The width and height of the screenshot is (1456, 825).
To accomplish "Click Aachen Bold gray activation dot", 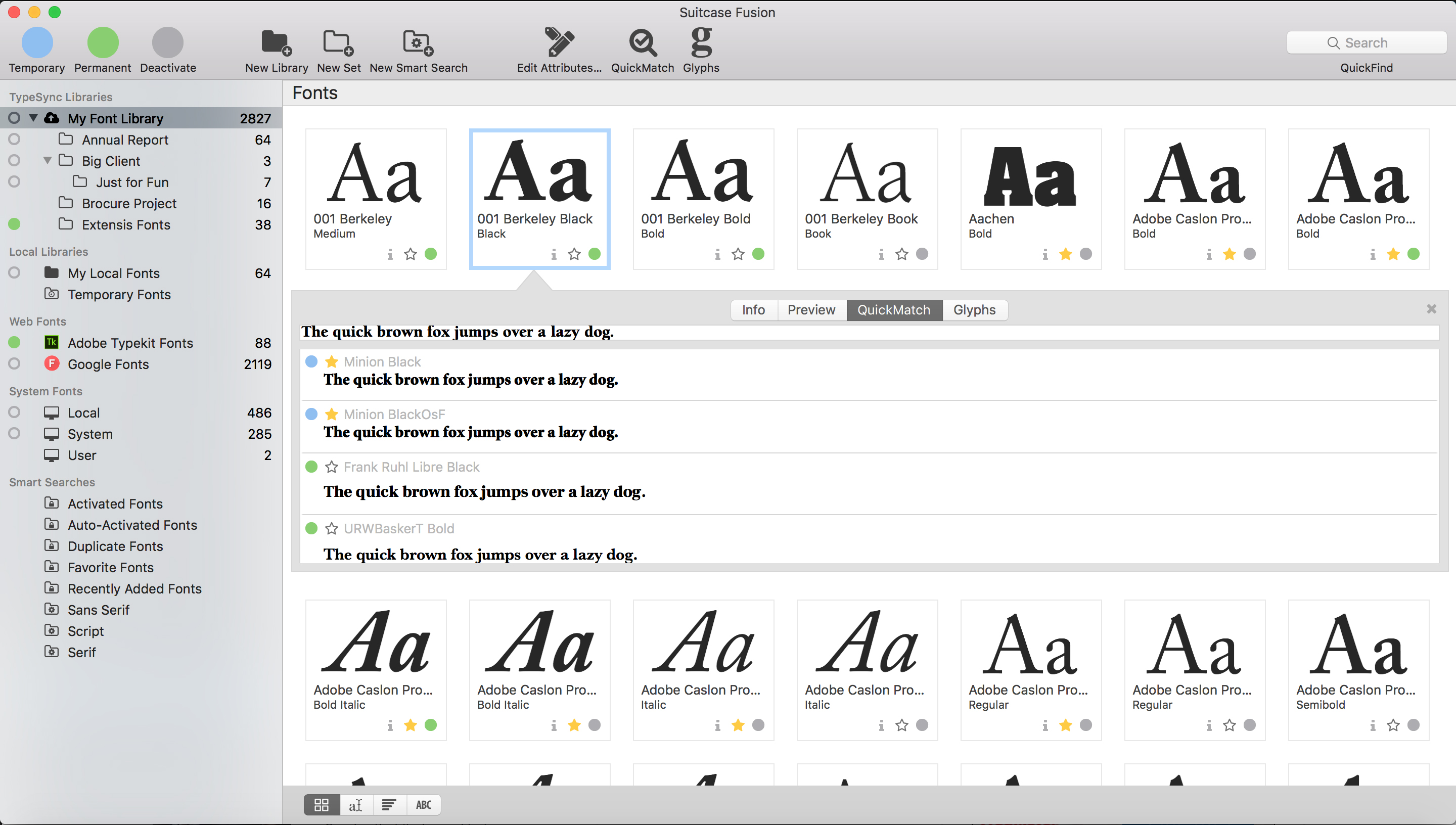I will coord(1085,254).
